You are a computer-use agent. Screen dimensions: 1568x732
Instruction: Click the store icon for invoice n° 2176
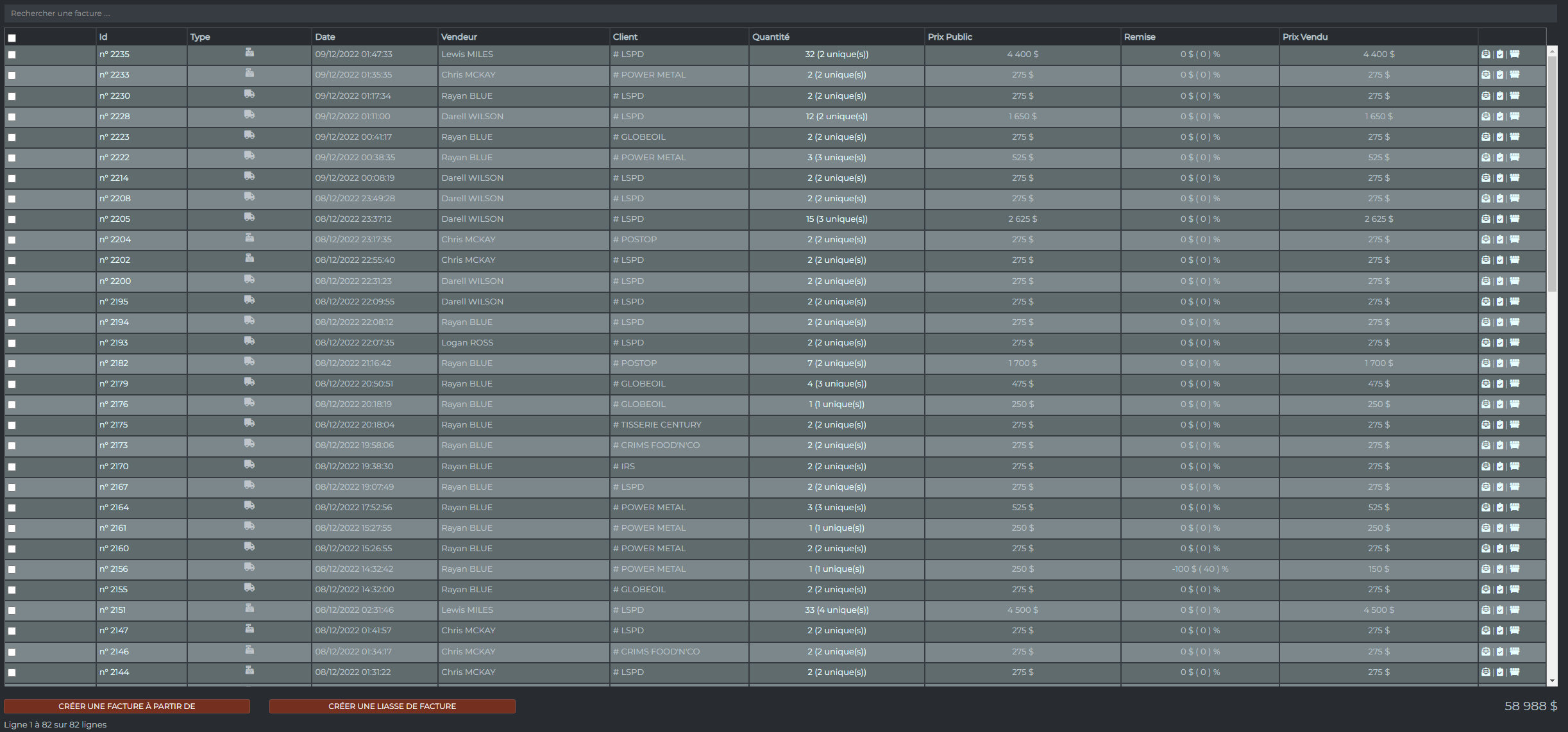click(x=1515, y=404)
